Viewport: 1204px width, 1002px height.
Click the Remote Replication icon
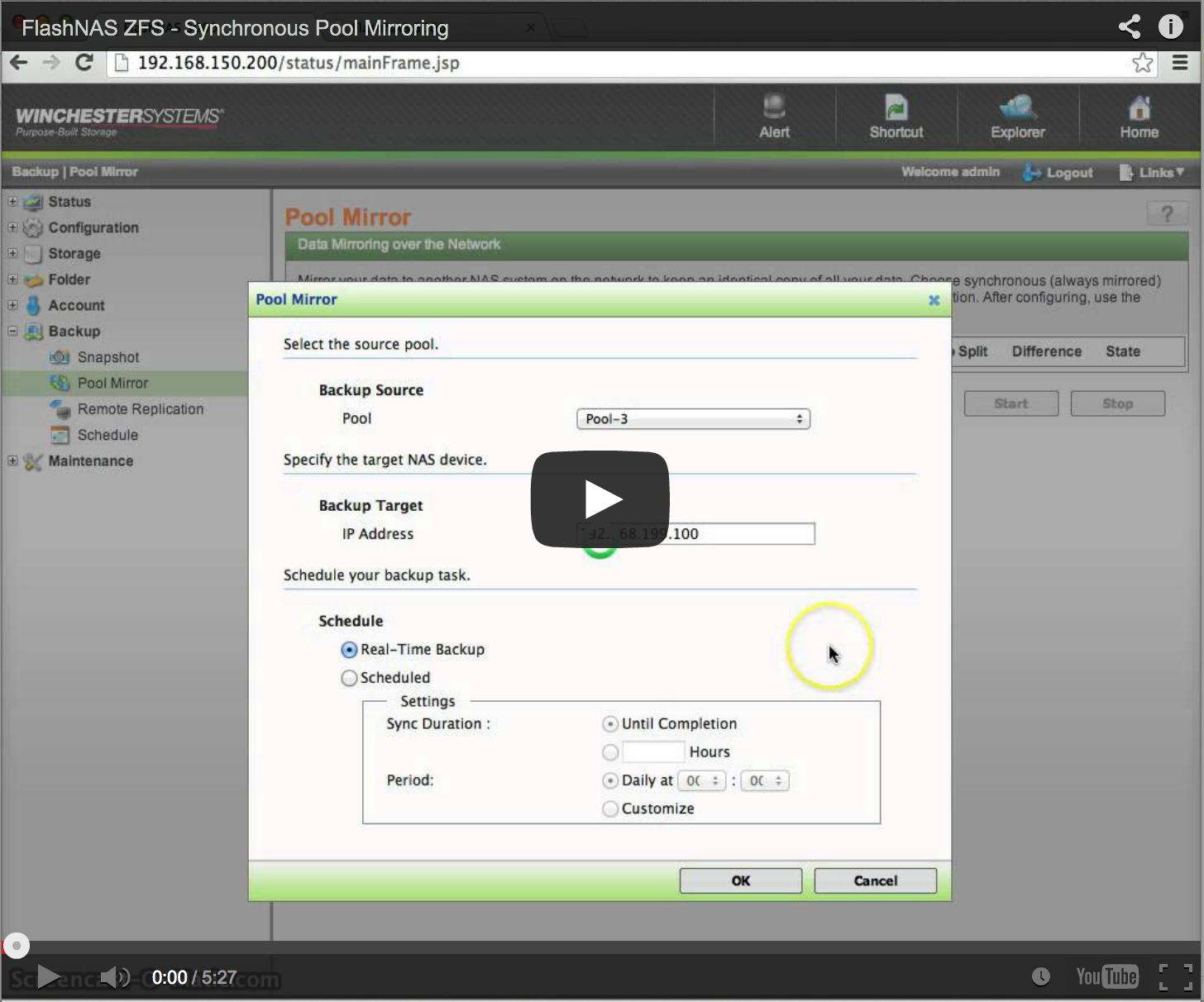[60, 409]
